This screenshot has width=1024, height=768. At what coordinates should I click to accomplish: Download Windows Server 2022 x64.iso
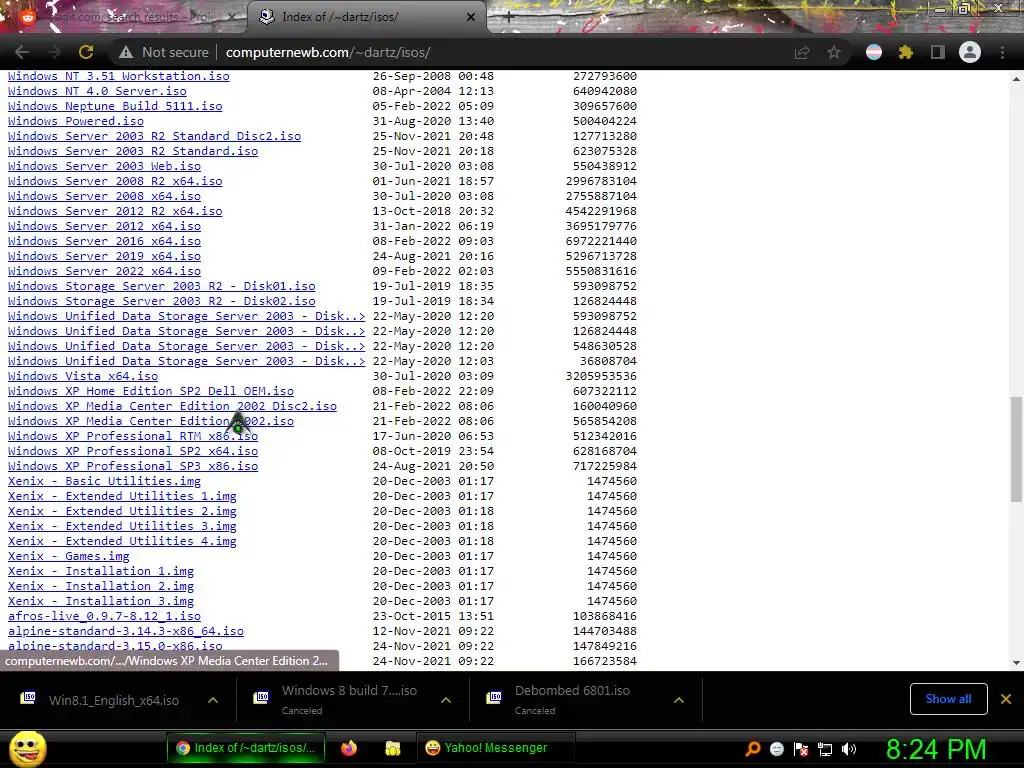pyautogui.click(x=104, y=271)
